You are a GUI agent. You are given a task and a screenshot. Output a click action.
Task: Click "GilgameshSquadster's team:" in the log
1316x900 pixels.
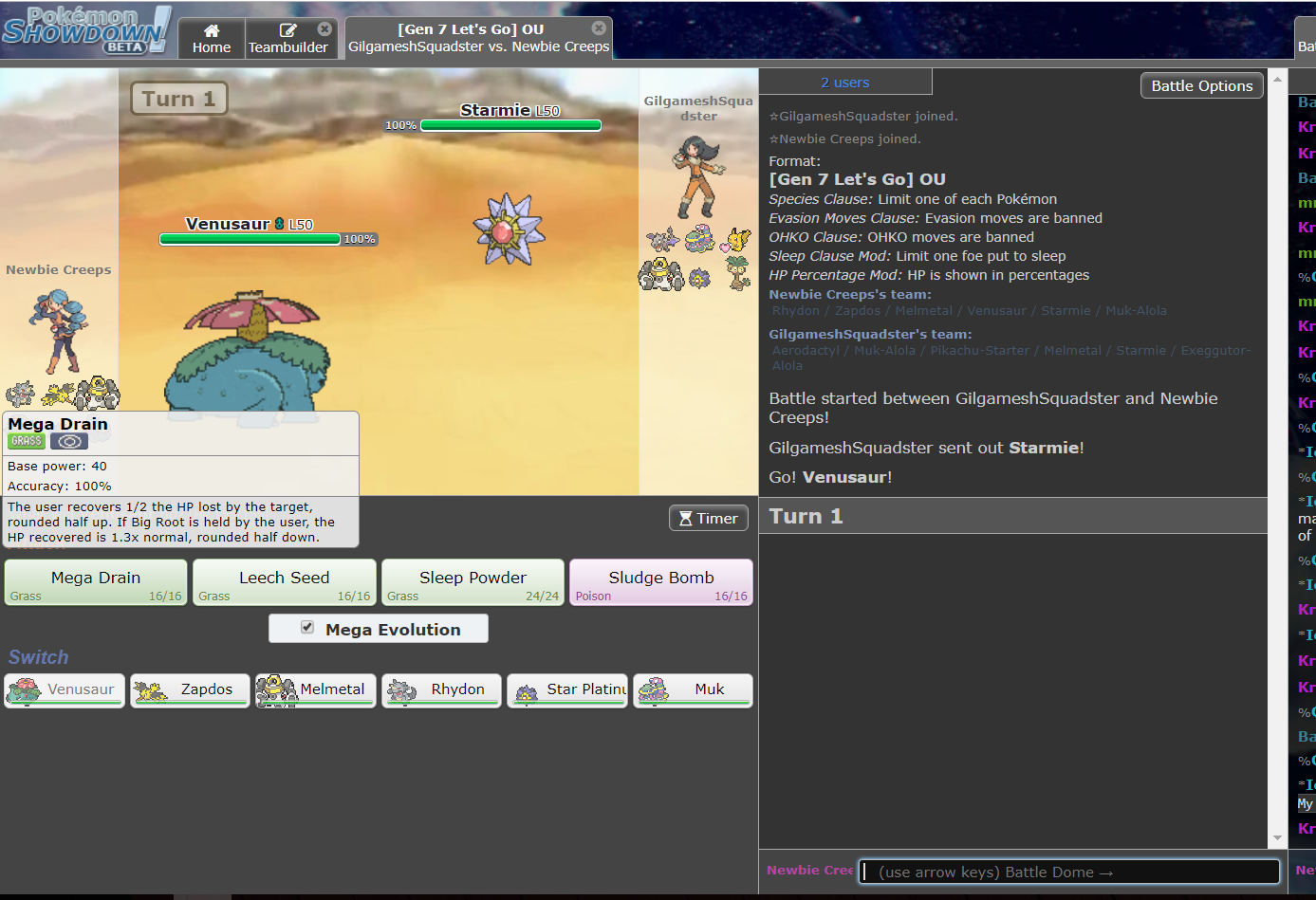coord(870,335)
